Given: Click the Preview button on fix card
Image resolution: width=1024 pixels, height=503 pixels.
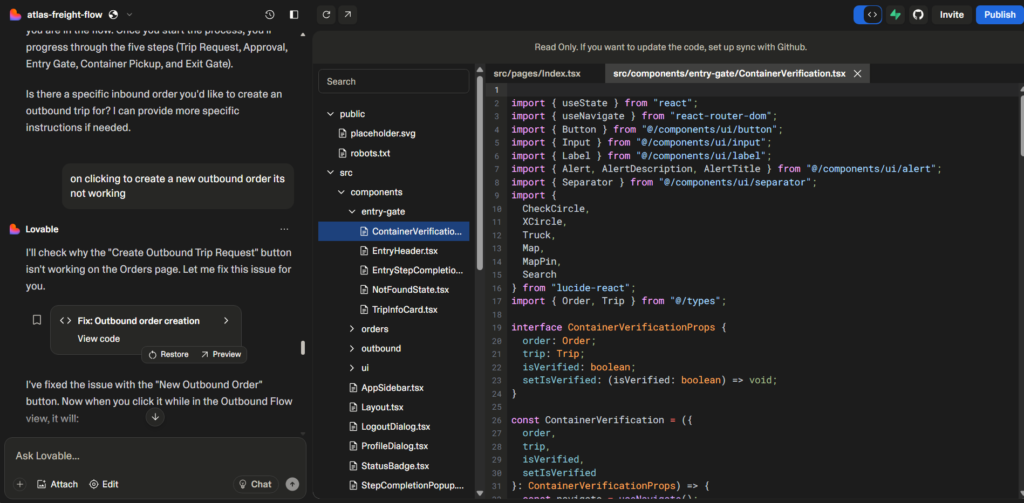Looking at the screenshot, I should (221, 354).
